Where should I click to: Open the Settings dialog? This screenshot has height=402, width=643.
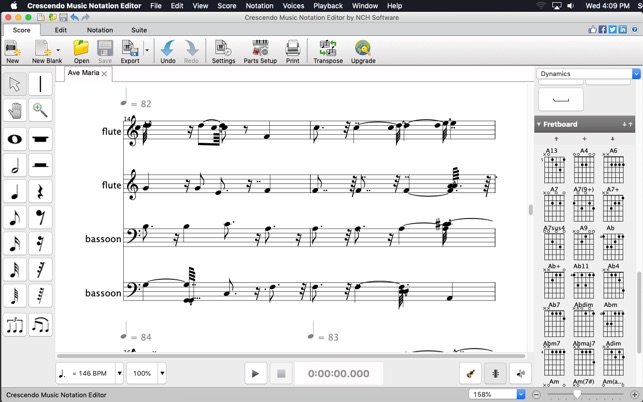tap(223, 52)
